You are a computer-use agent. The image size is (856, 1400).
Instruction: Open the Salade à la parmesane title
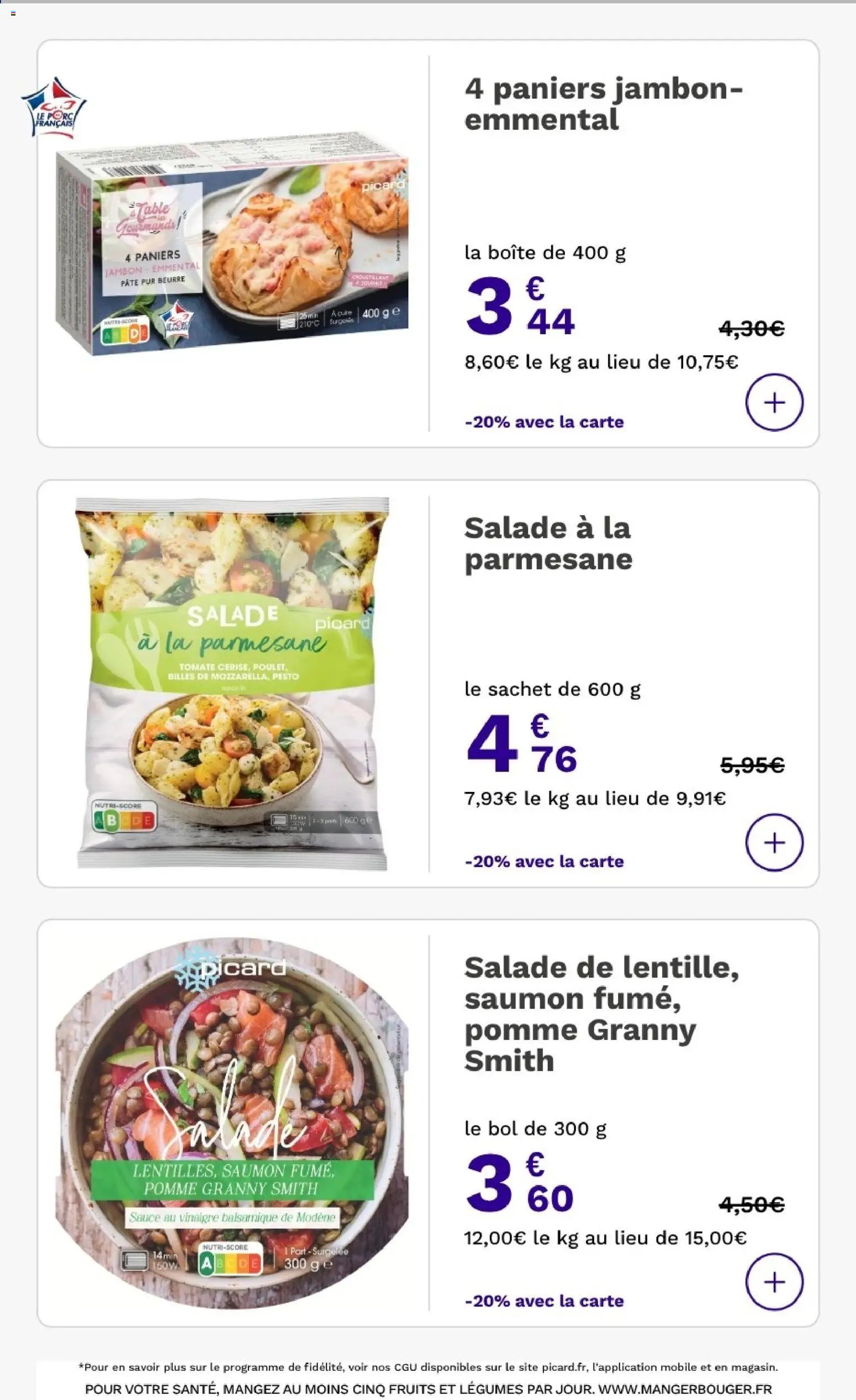[548, 544]
